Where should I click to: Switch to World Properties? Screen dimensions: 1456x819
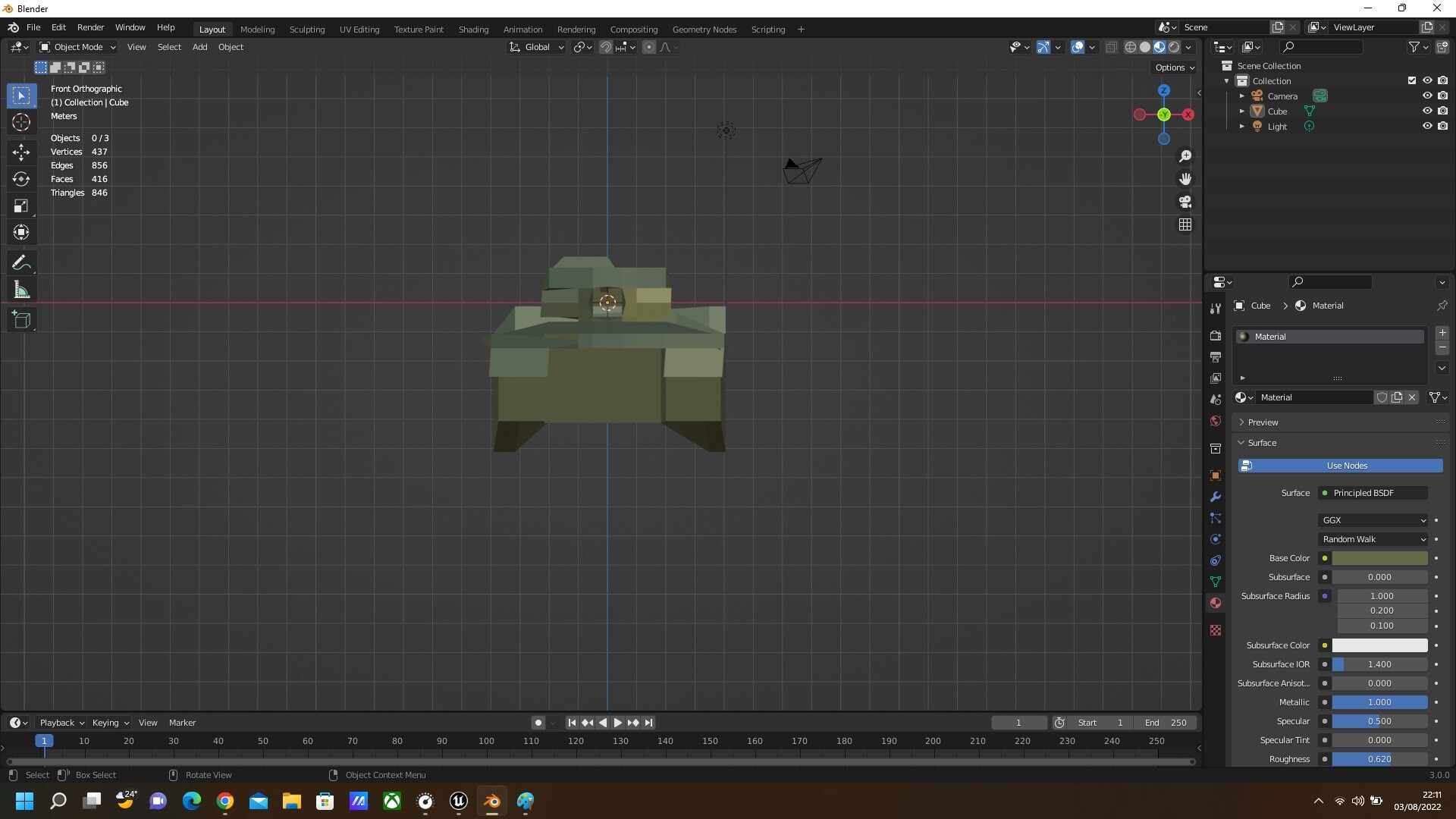(x=1216, y=421)
